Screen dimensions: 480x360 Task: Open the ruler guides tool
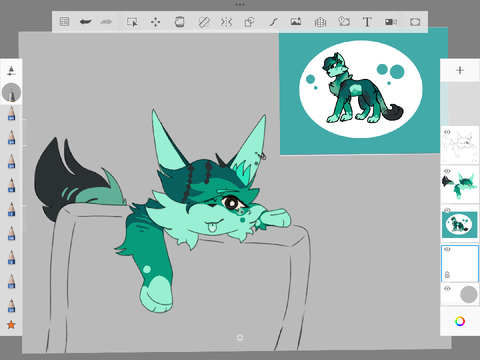click(204, 22)
